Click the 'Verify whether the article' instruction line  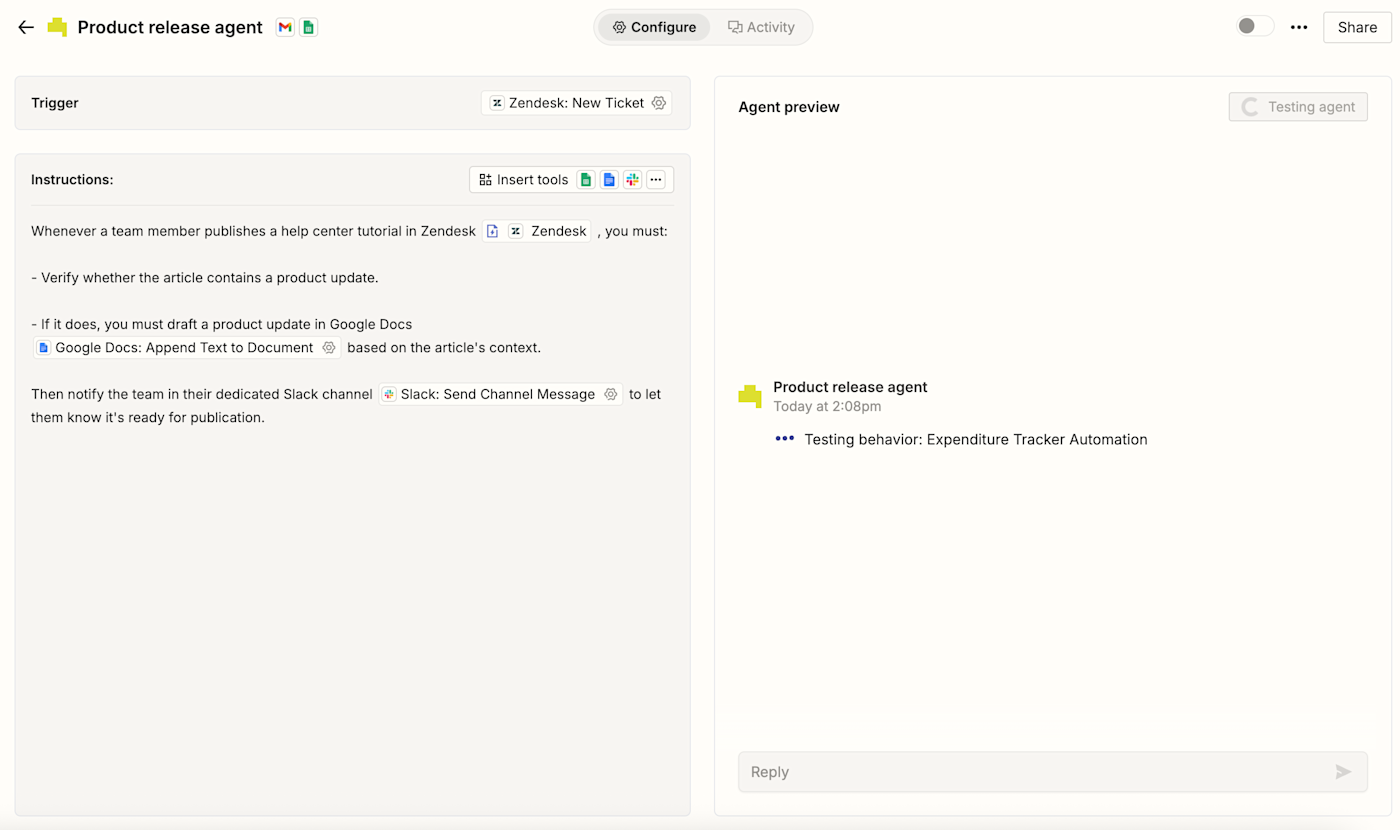(x=205, y=277)
